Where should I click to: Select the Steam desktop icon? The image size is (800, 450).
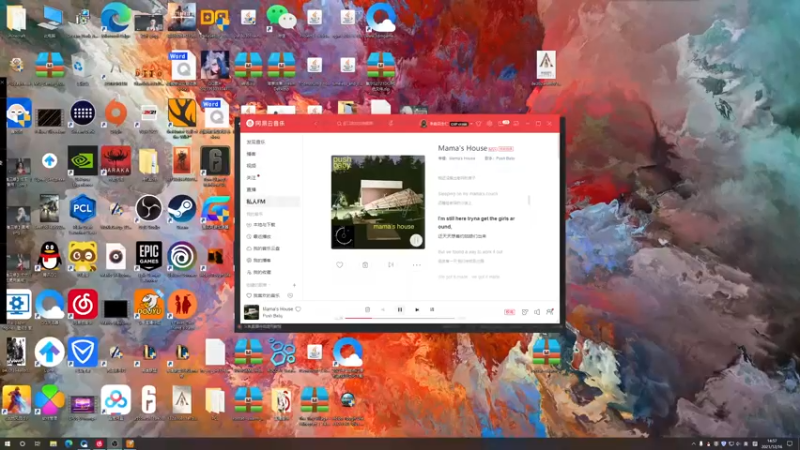click(182, 211)
